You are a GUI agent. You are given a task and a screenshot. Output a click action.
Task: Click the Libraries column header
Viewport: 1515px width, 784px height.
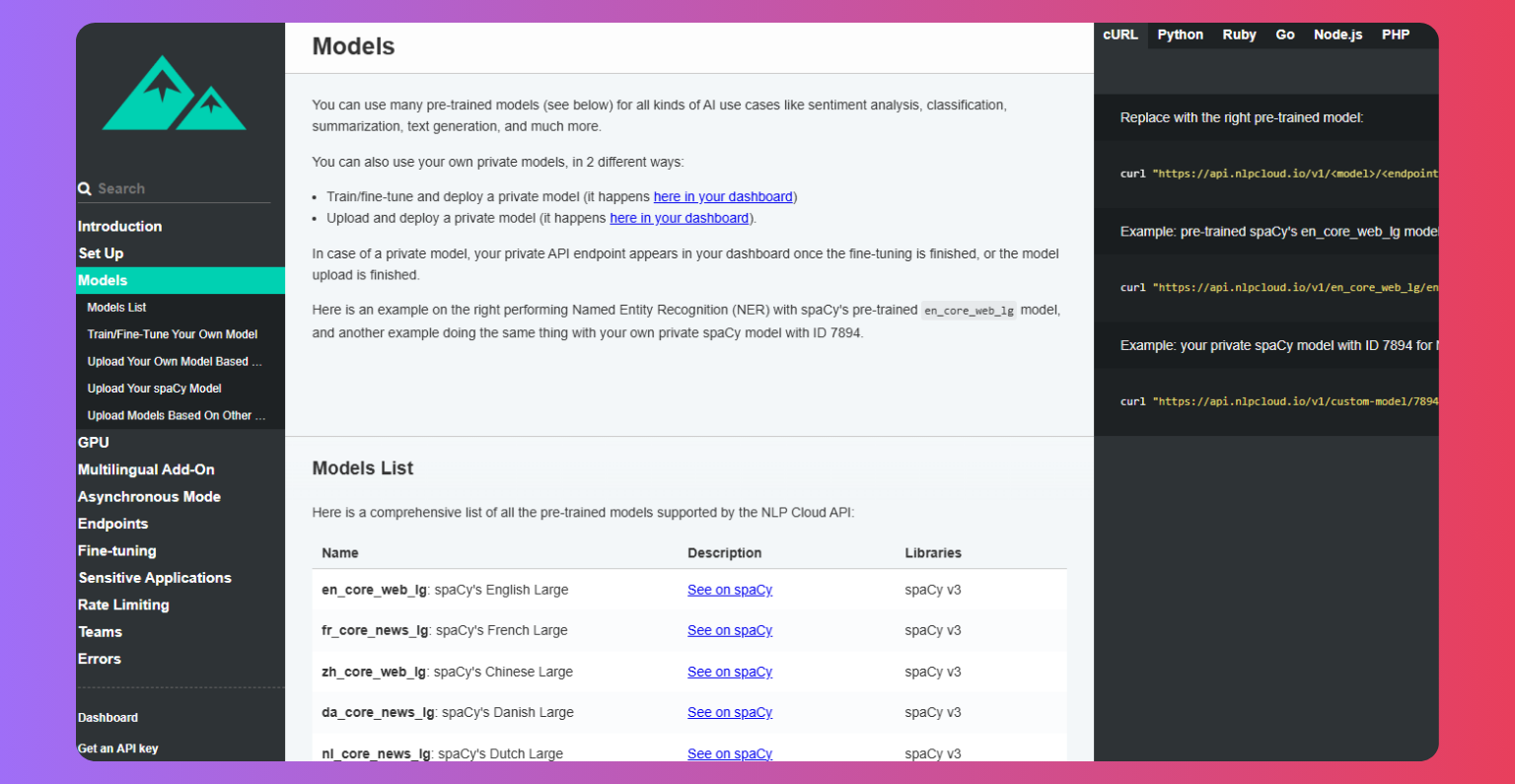coord(933,553)
